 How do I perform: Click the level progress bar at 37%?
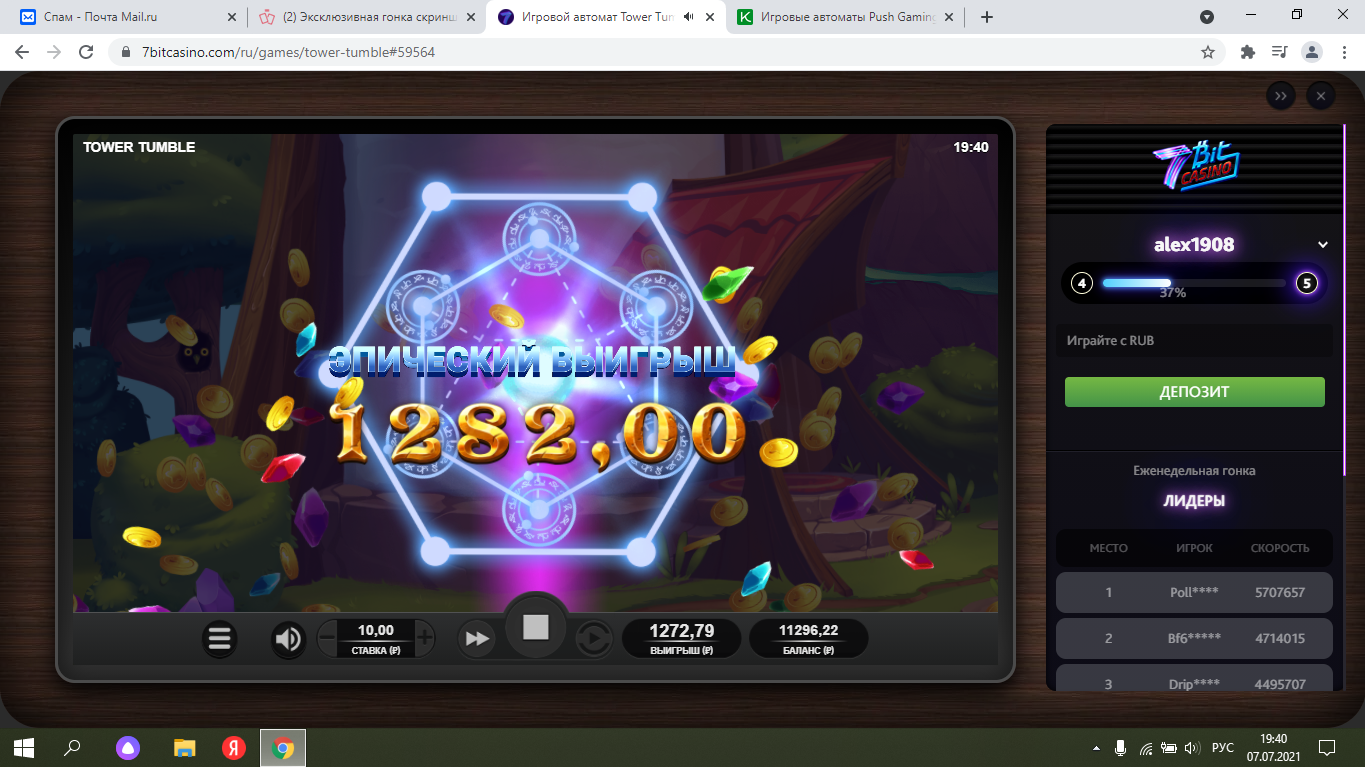point(1194,284)
